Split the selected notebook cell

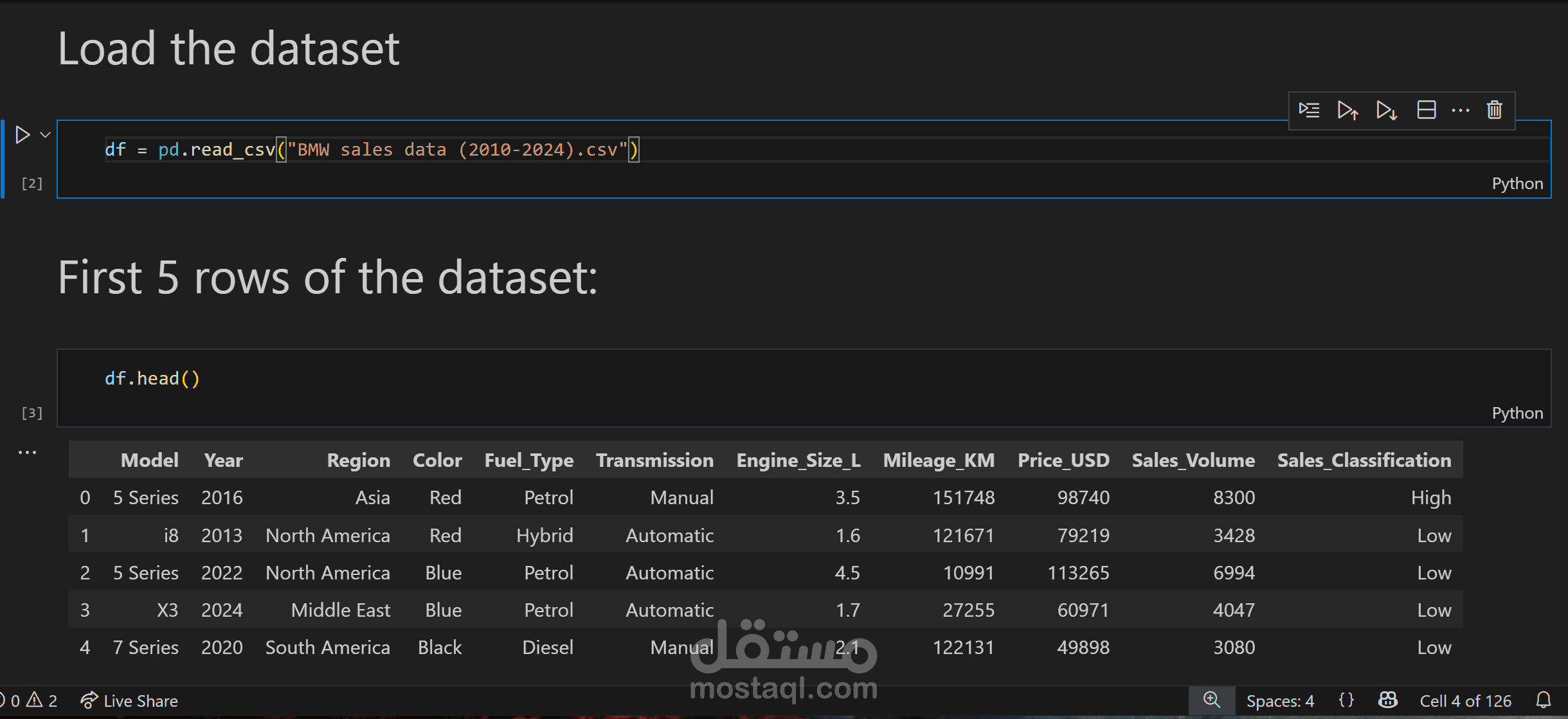pyautogui.click(x=1427, y=110)
